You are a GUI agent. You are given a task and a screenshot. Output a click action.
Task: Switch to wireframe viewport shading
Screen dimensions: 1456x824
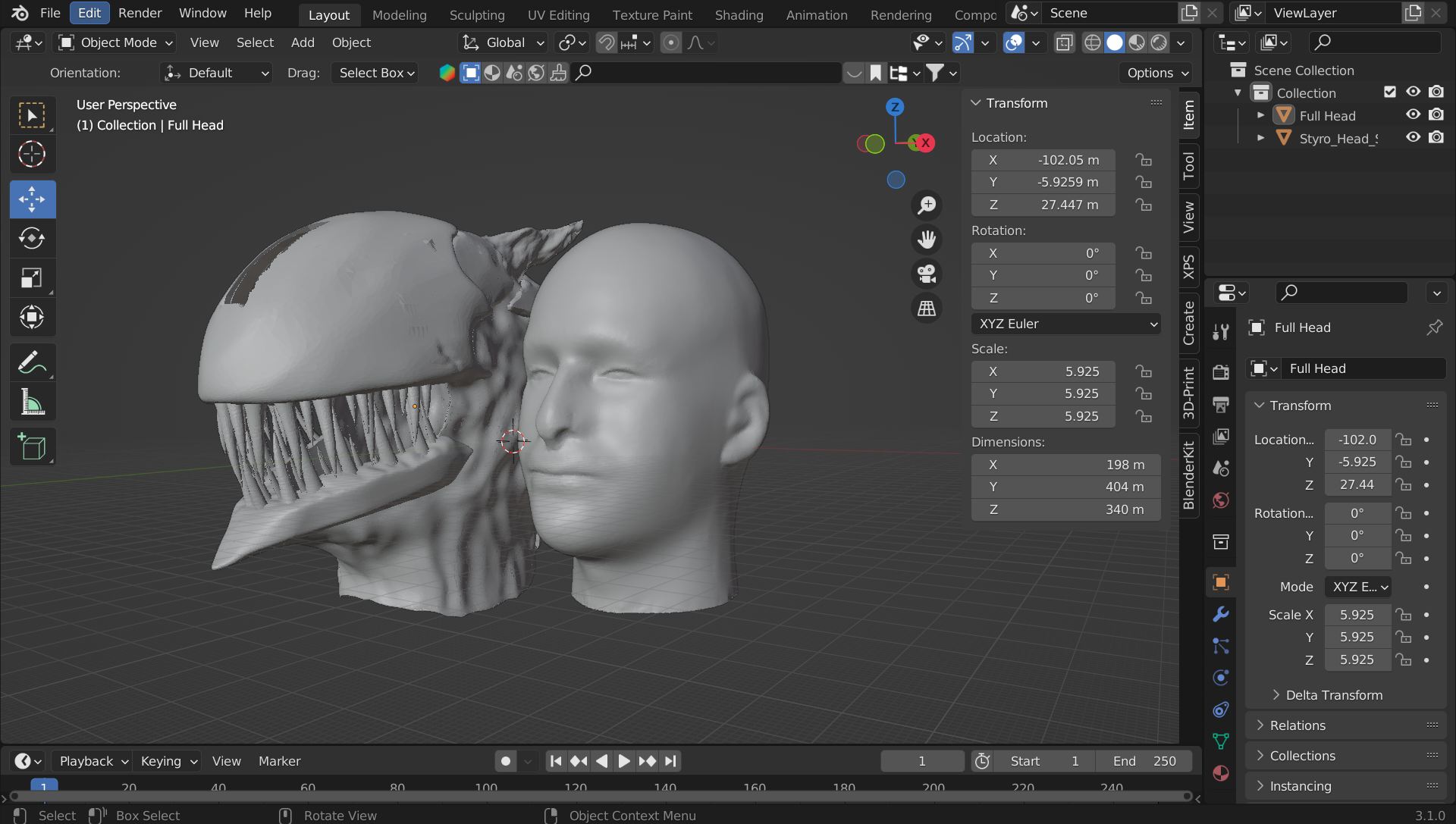tap(1092, 43)
